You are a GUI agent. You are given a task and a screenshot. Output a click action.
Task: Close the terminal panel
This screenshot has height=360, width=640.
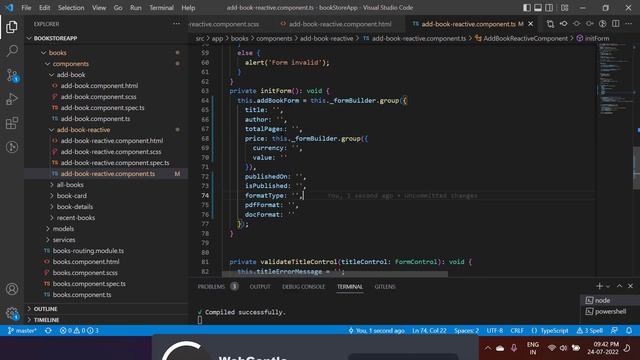[x=630, y=286]
